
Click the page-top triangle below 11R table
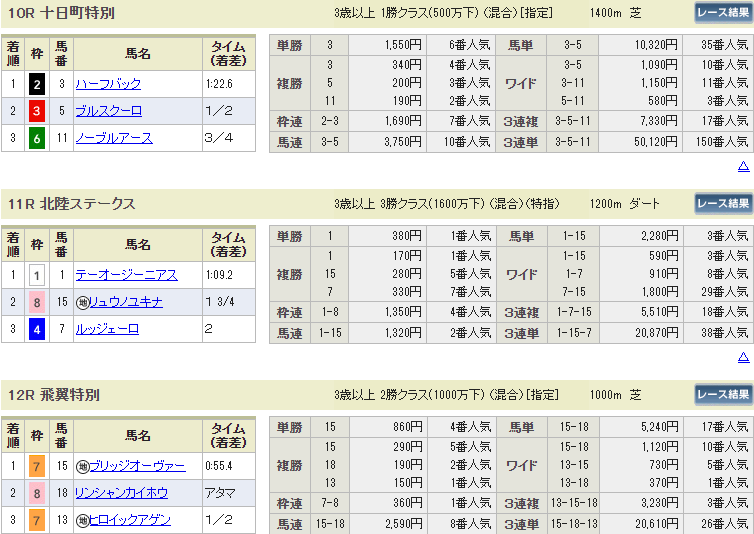pos(743,357)
